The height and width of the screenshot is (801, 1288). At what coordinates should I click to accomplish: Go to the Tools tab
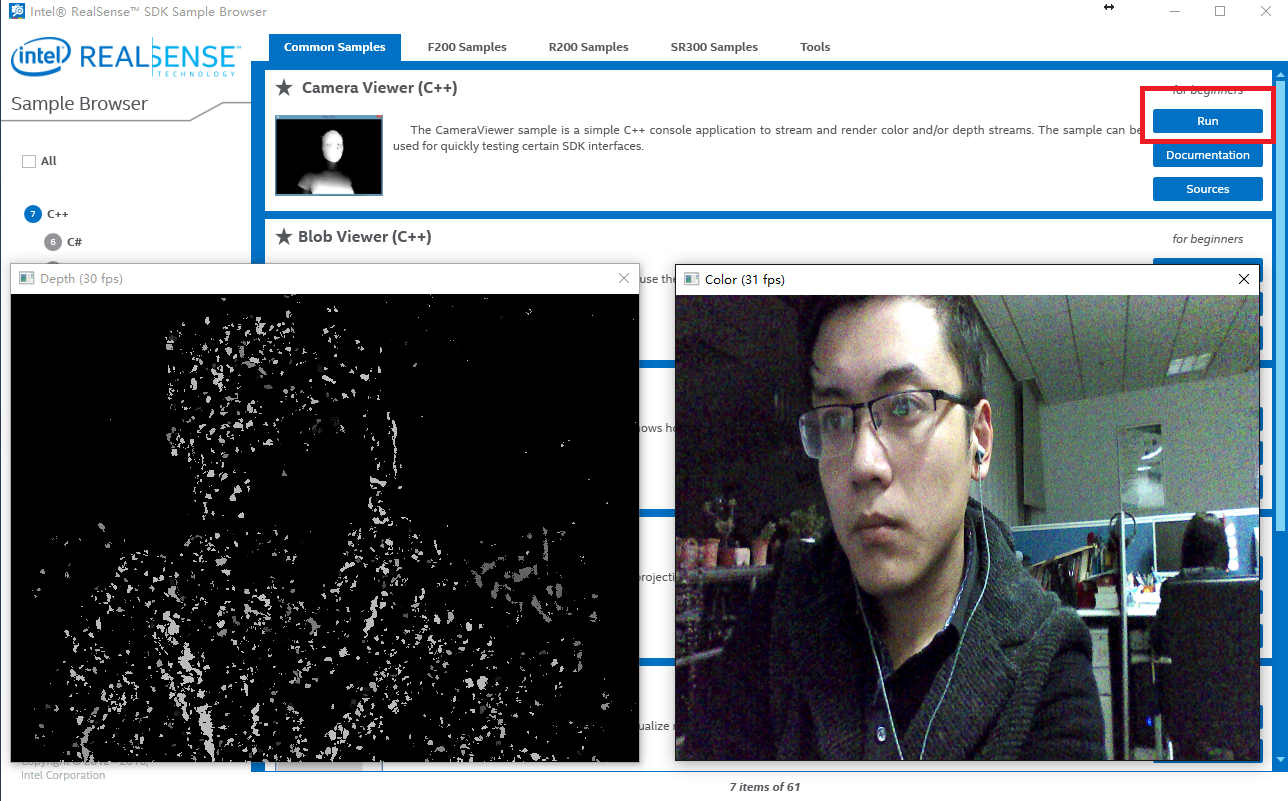tap(815, 47)
